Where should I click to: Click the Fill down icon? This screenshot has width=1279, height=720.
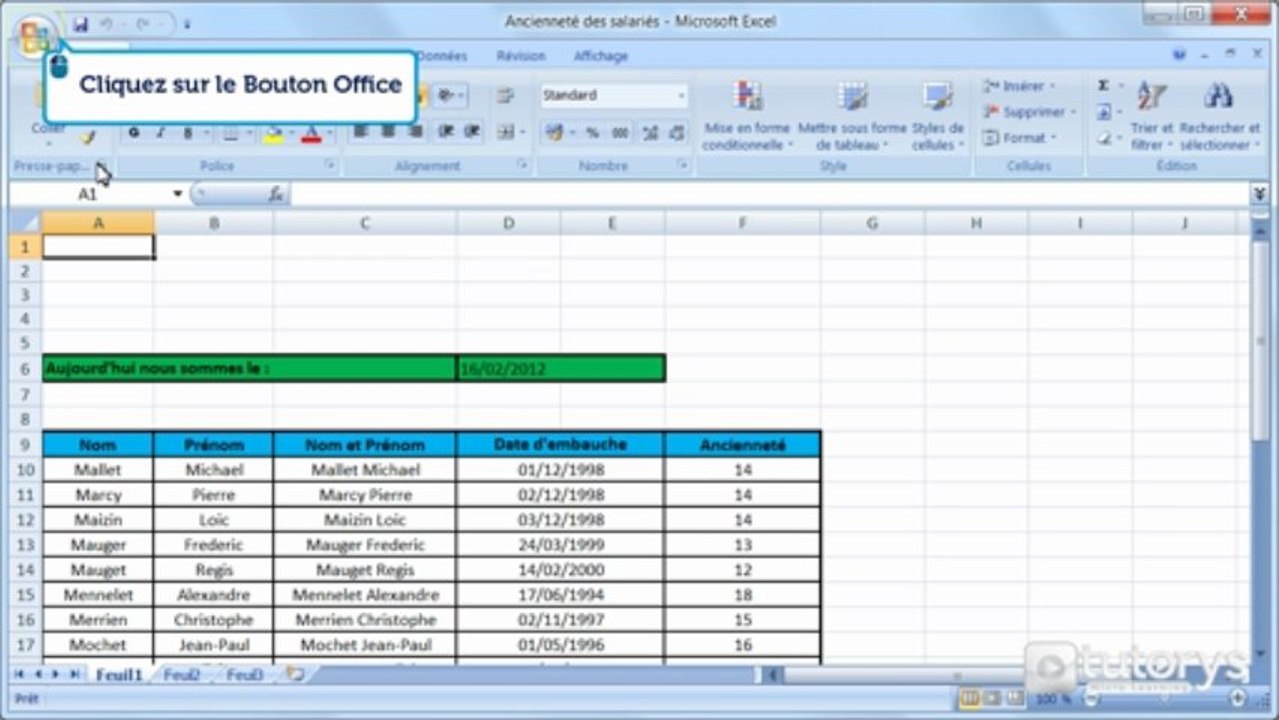[x=1104, y=112]
